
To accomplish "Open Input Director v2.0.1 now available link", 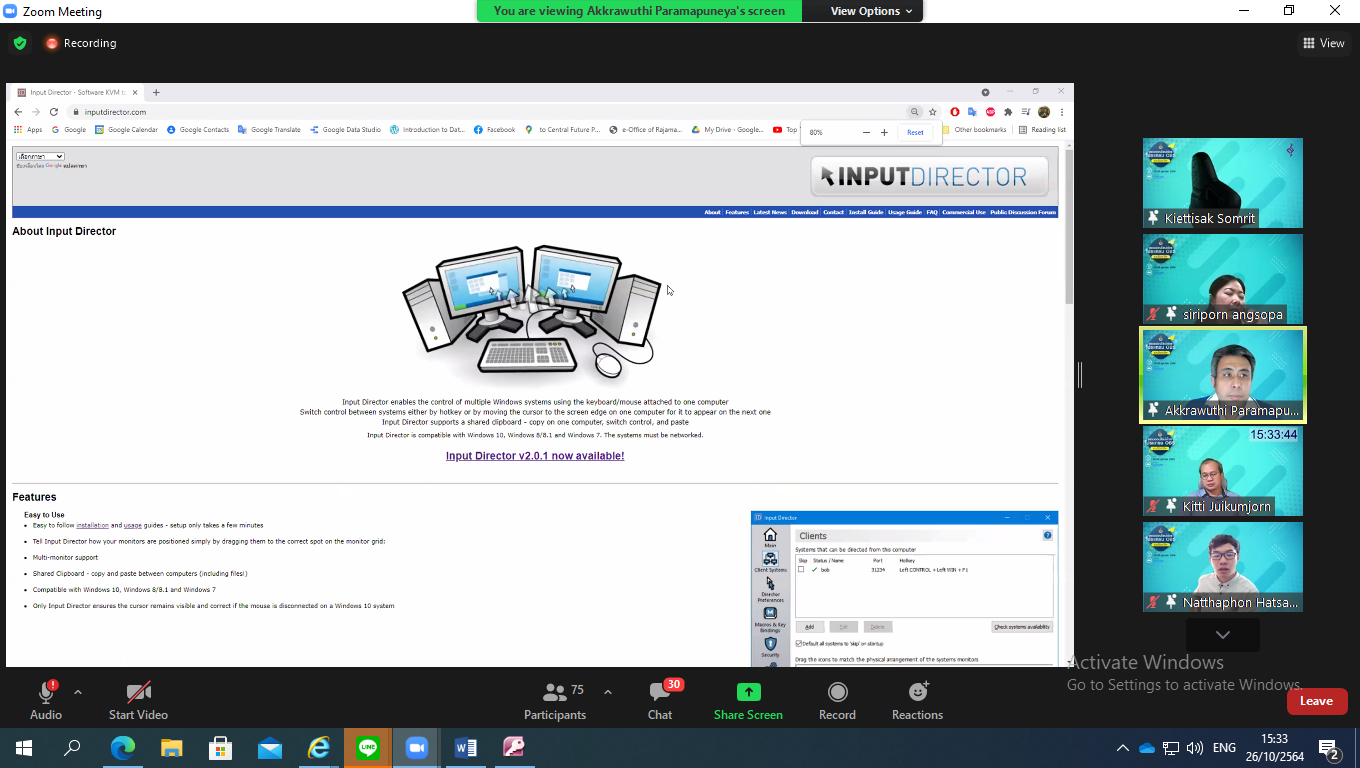I will pos(535,456).
